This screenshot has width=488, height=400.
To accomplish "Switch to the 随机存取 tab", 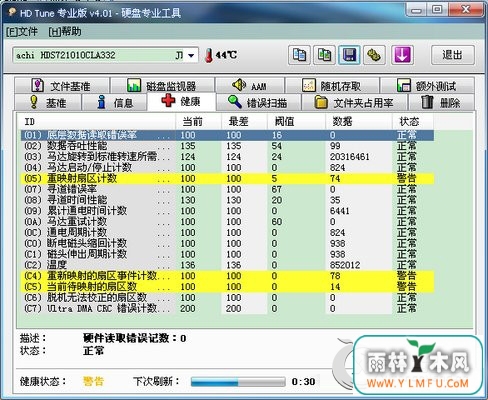I will point(332,86).
